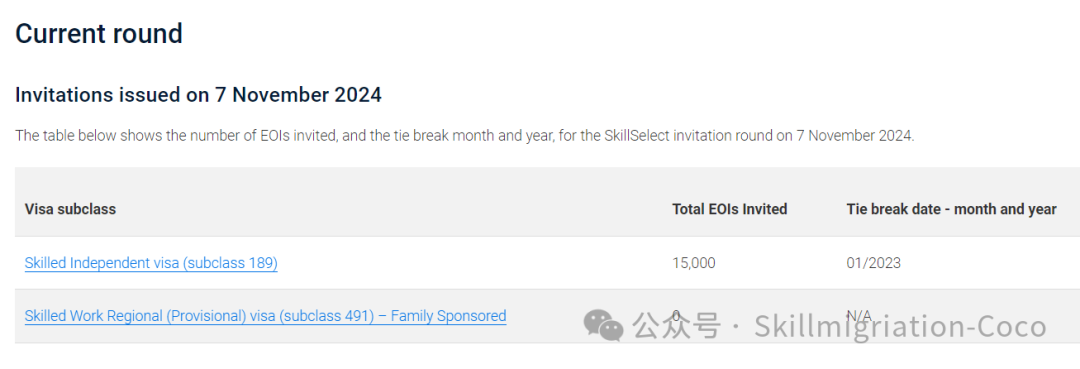
Task: Select the 01/2023 tie break date cell
Action: pyautogui.click(x=873, y=263)
